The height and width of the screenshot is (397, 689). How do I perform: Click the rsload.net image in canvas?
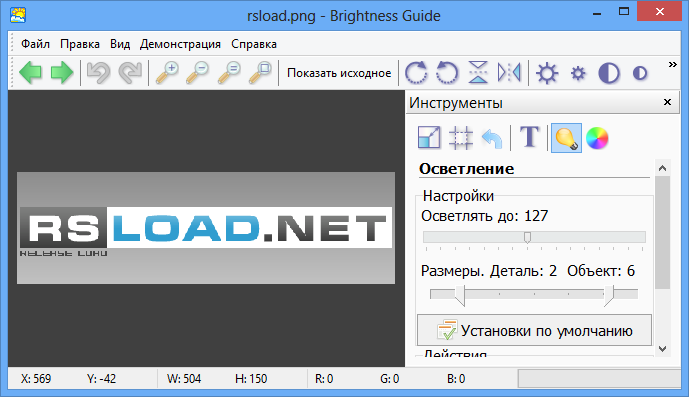point(206,228)
